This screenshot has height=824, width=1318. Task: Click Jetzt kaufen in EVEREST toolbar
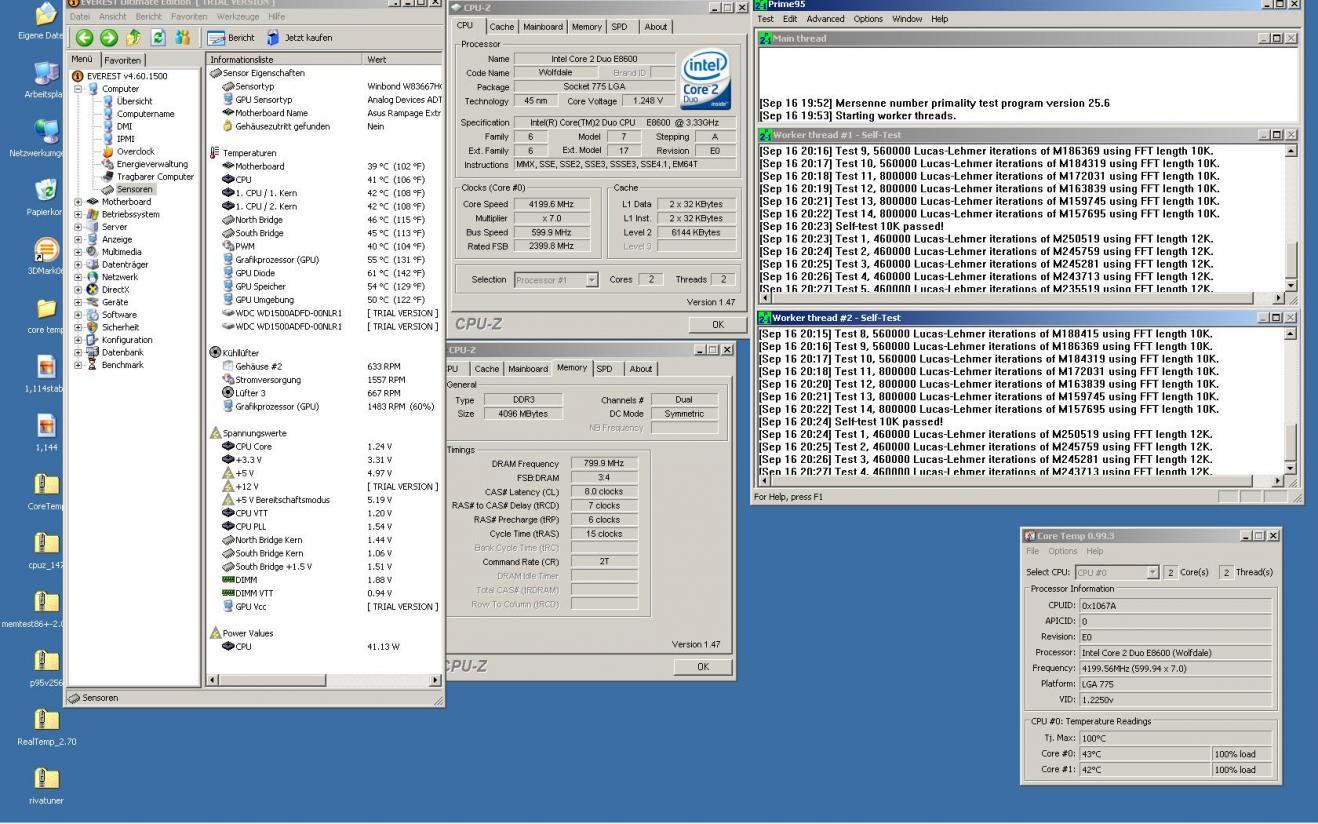(299, 38)
